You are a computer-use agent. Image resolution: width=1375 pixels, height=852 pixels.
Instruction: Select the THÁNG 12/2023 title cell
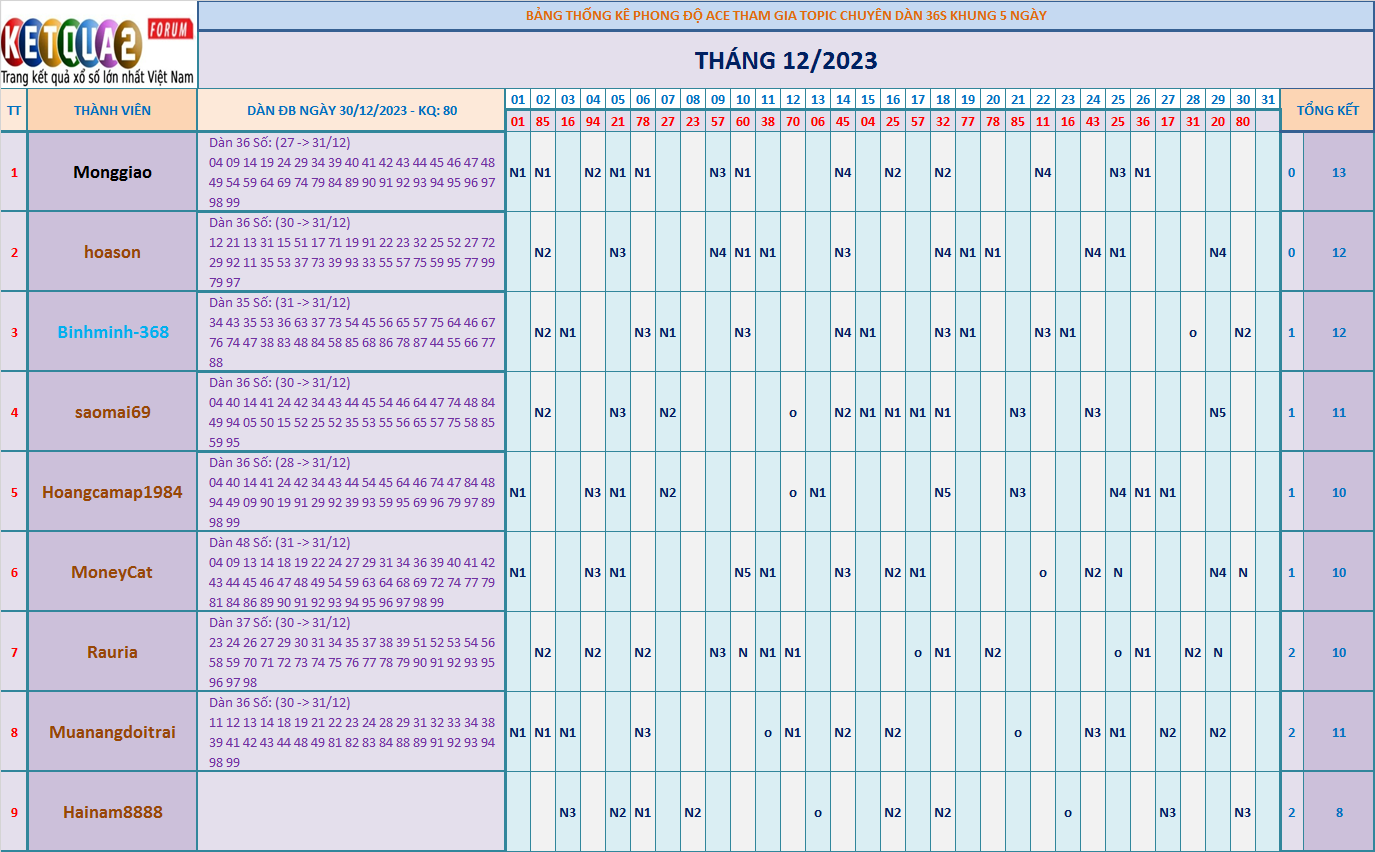coord(786,60)
